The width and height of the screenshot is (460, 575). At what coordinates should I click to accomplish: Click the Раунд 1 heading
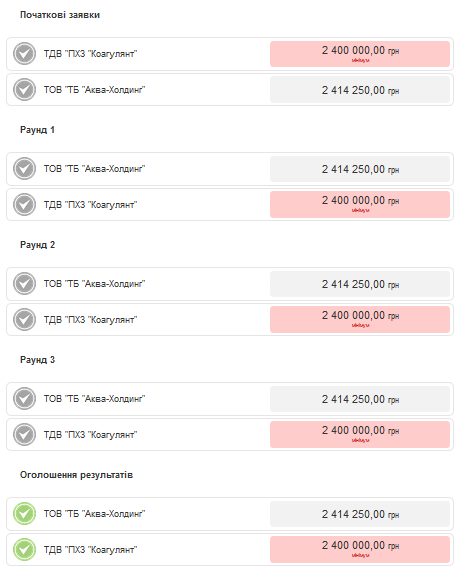tap(37, 130)
